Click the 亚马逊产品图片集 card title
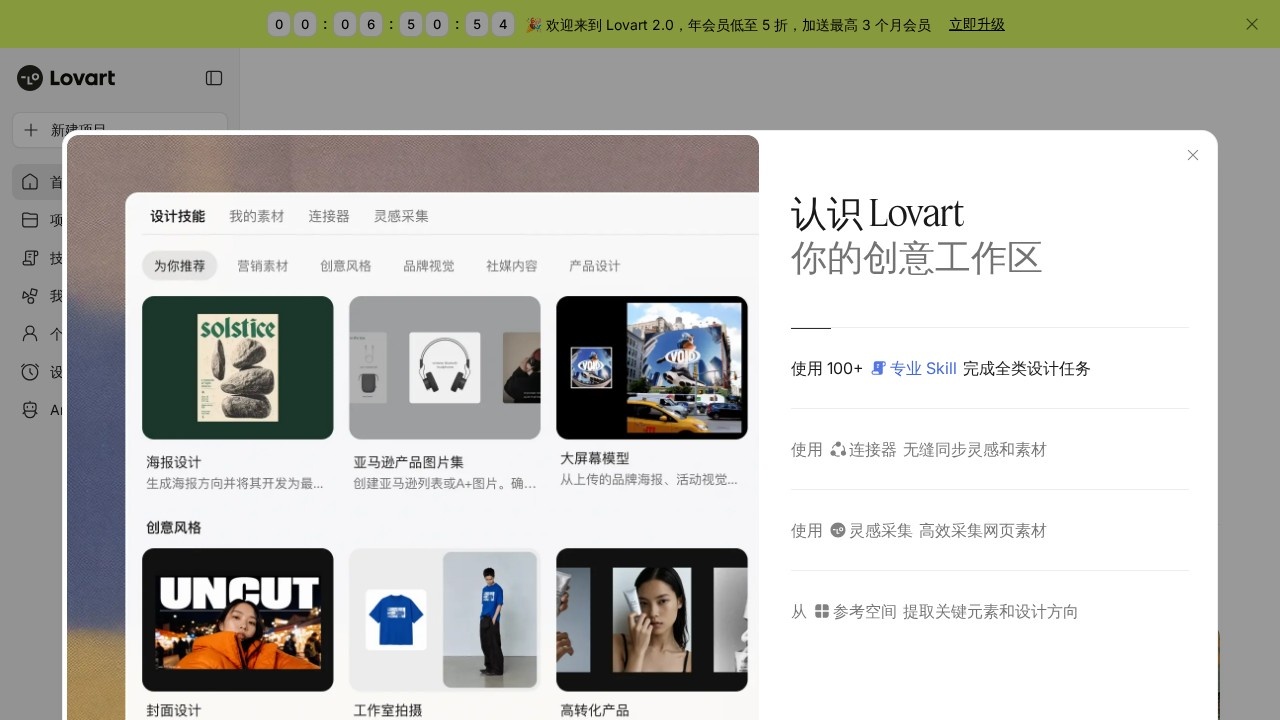This screenshot has height=720, width=1280. click(x=408, y=462)
